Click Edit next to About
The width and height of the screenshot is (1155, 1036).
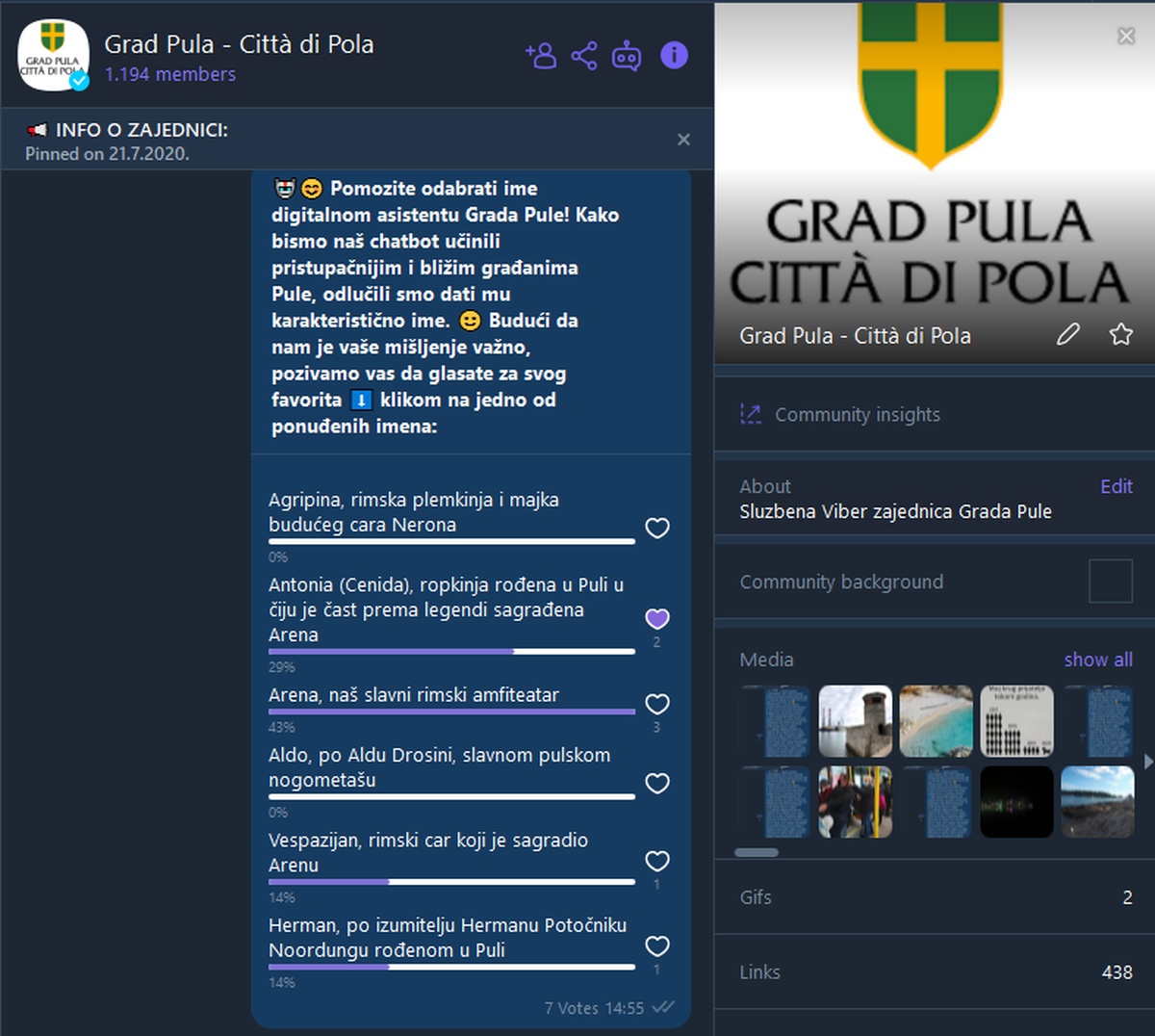pyautogui.click(x=1116, y=486)
